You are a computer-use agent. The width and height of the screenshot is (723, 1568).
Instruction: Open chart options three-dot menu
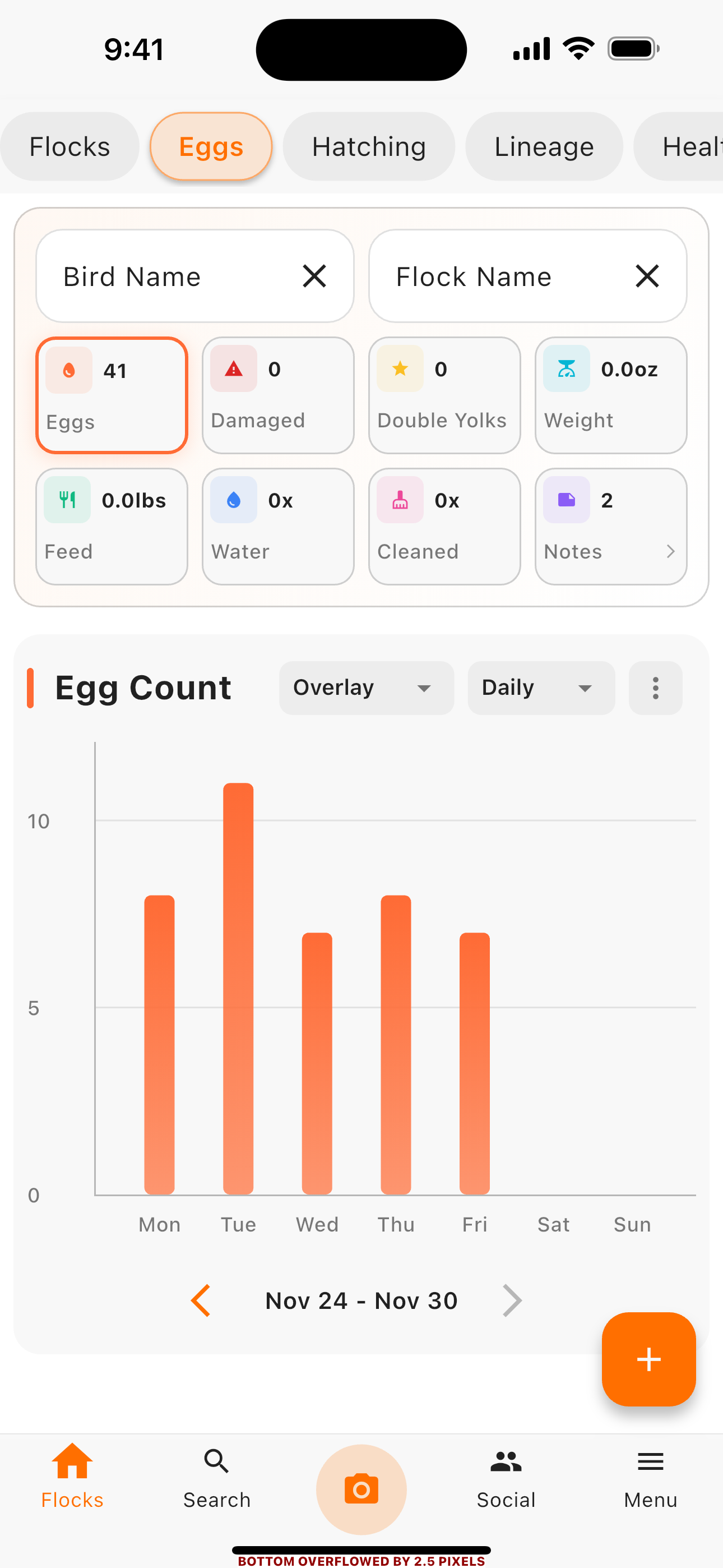point(655,688)
